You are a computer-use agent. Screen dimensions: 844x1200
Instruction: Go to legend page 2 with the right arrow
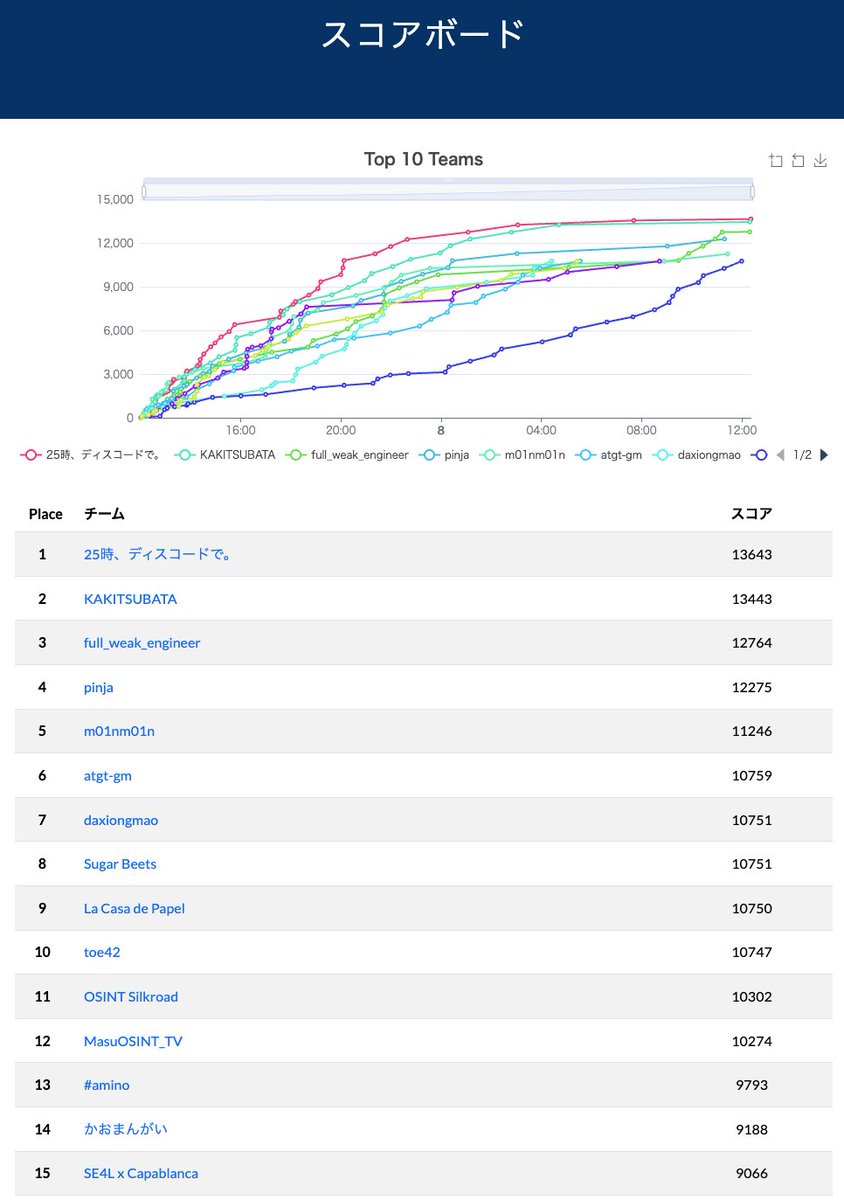[823, 455]
